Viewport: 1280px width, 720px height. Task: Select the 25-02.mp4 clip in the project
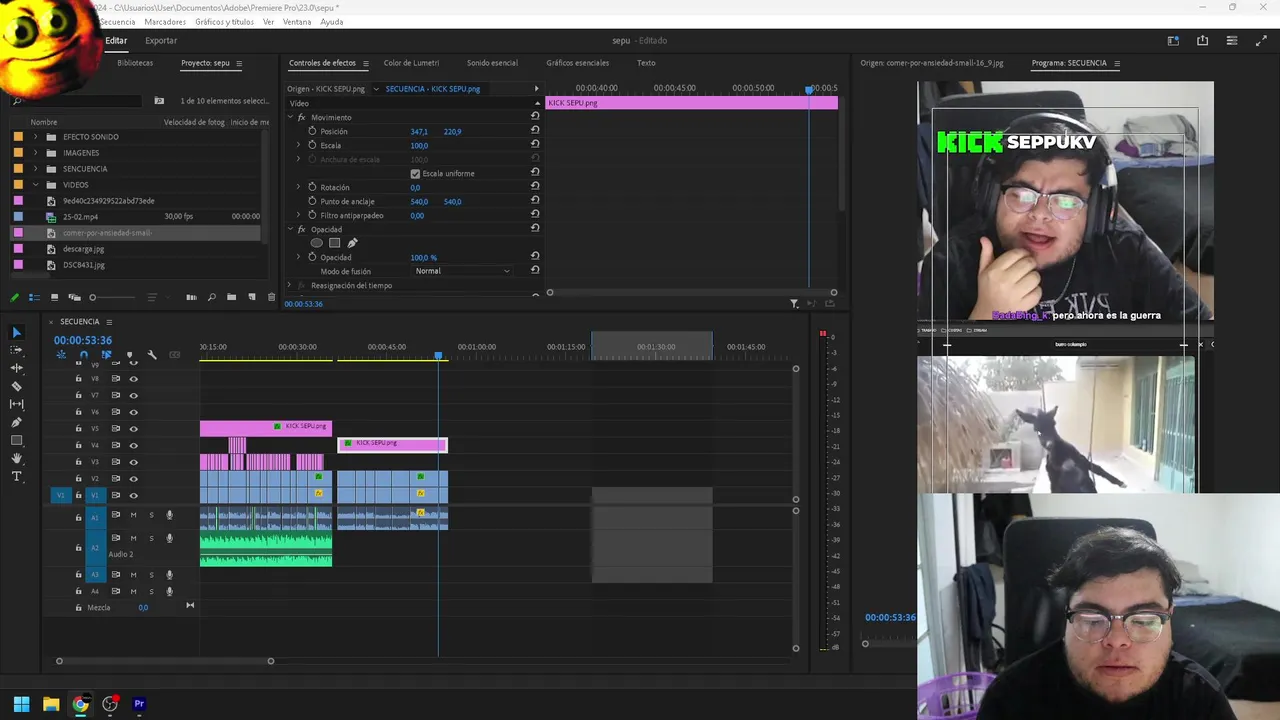[x=80, y=217]
